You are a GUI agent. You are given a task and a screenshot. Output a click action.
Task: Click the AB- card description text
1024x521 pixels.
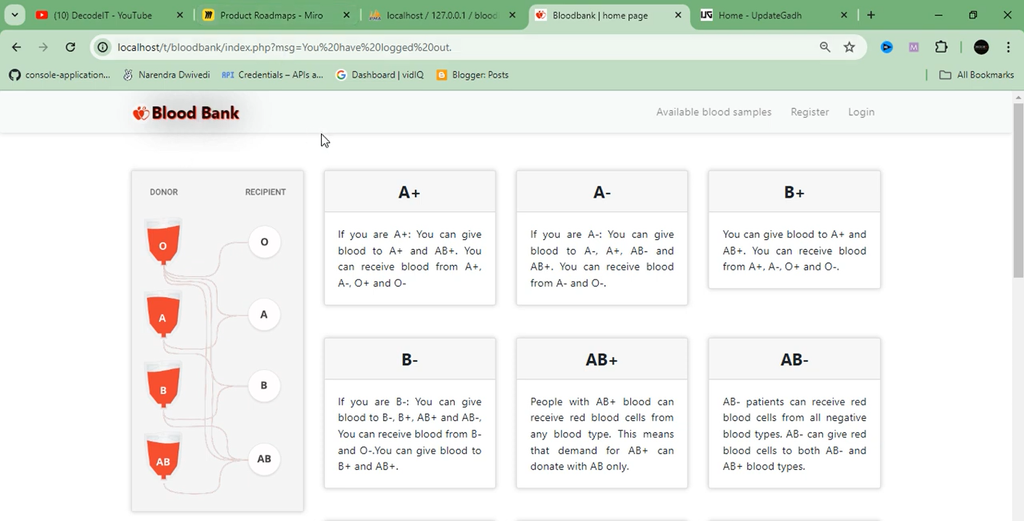[x=794, y=434]
